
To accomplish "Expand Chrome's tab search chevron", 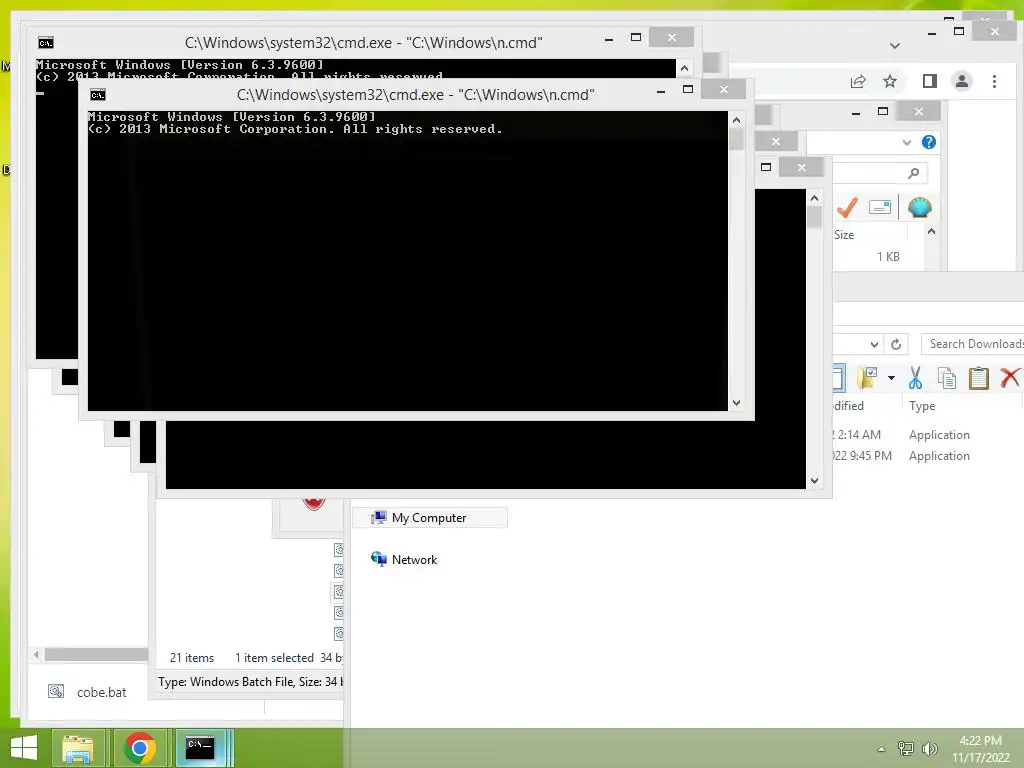I will click(895, 46).
